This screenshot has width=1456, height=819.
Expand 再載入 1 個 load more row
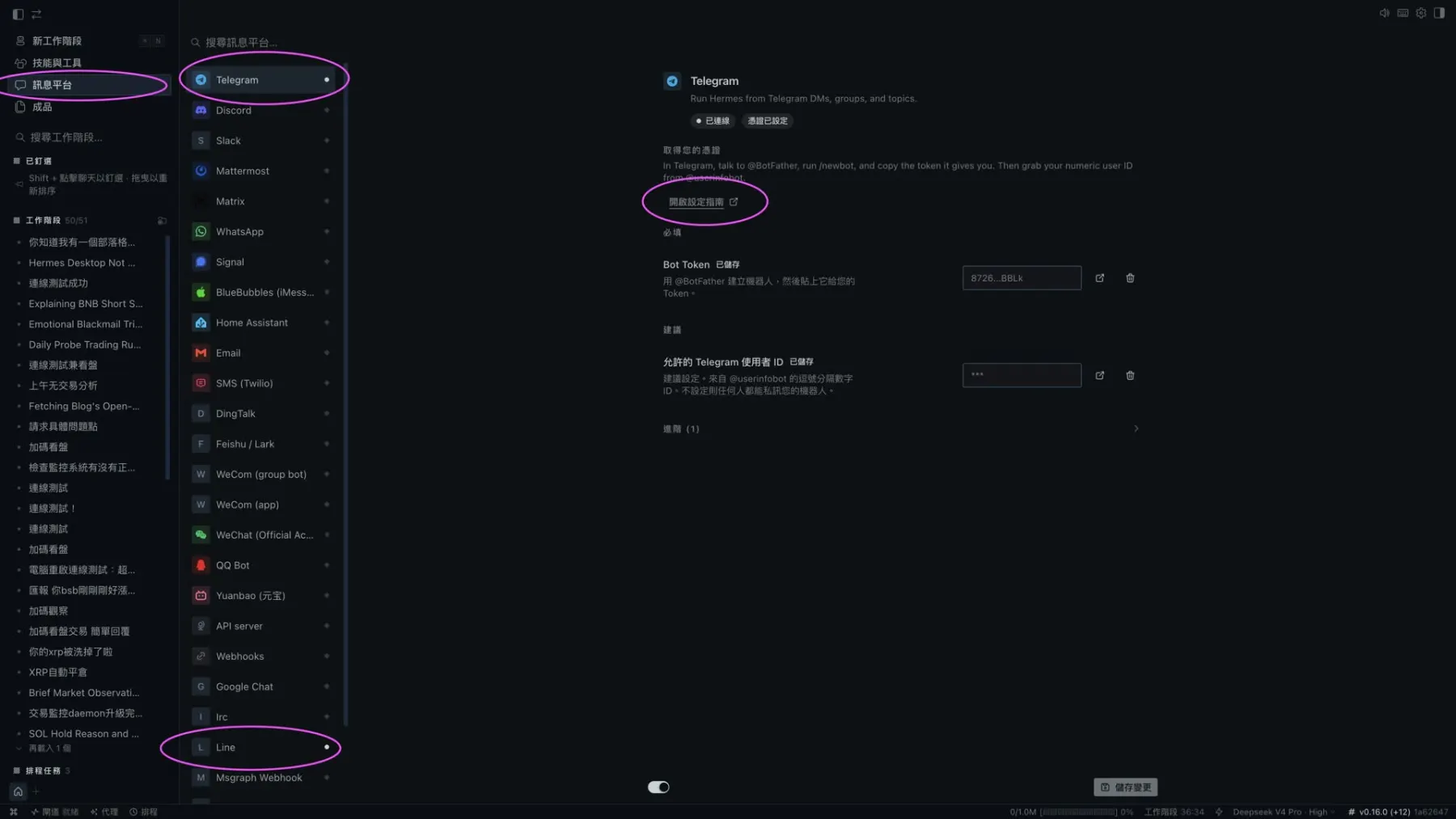44,748
